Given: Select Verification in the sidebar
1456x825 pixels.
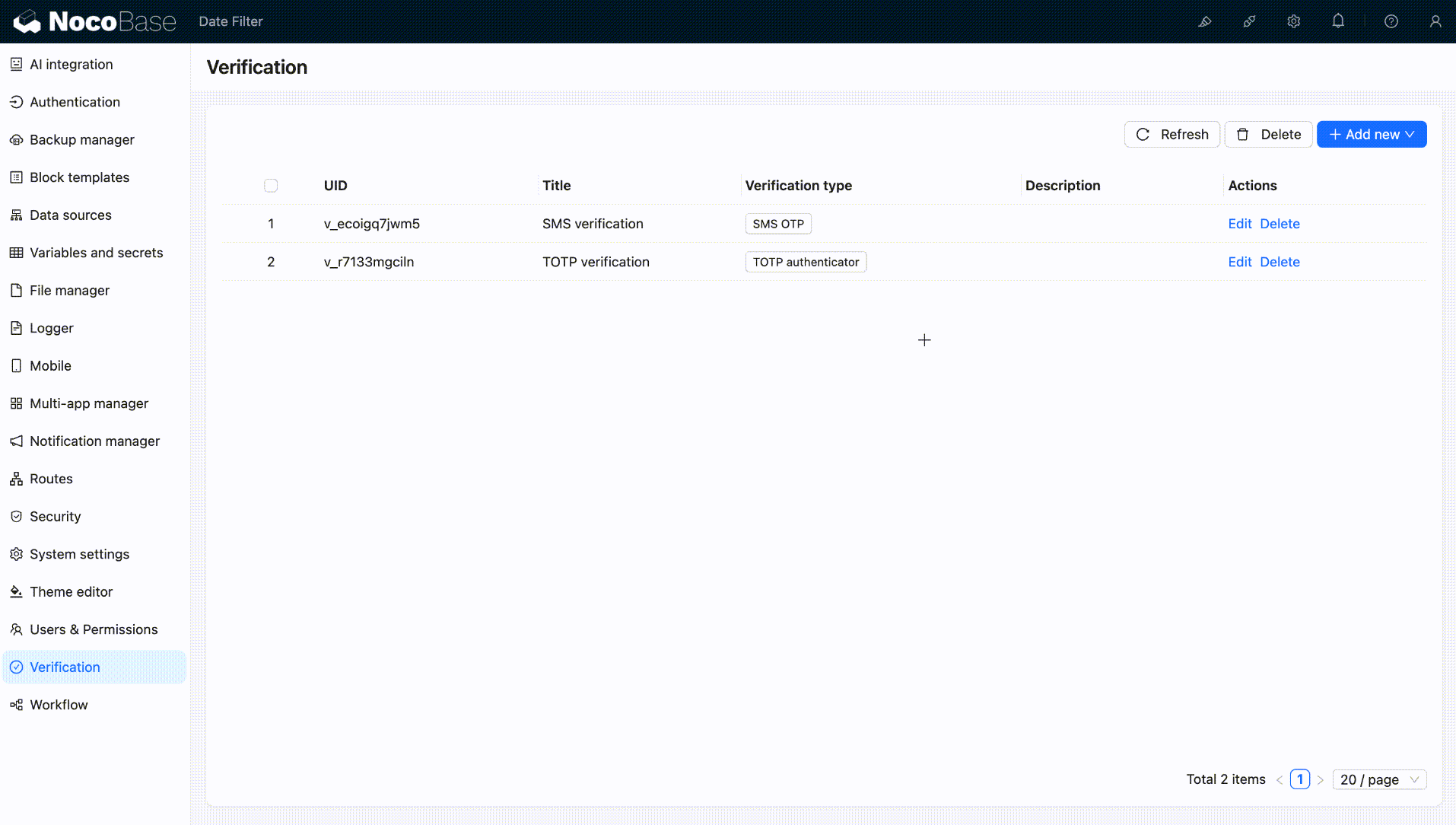Looking at the screenshot, I should [x=65, y=667].
